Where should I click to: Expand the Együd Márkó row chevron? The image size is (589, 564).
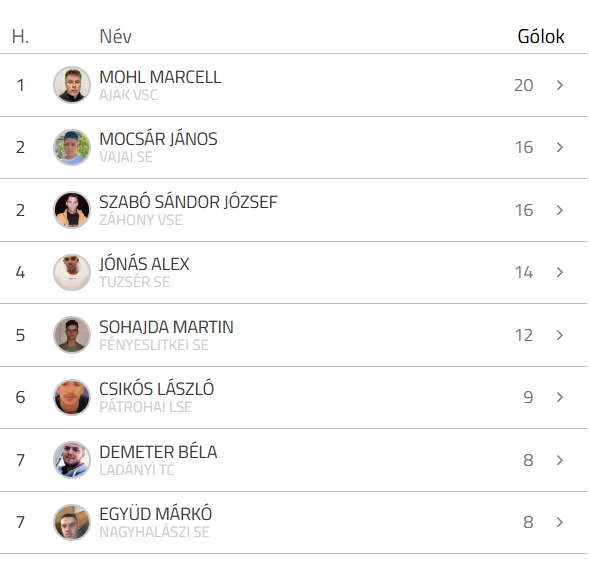pos(560,522)
